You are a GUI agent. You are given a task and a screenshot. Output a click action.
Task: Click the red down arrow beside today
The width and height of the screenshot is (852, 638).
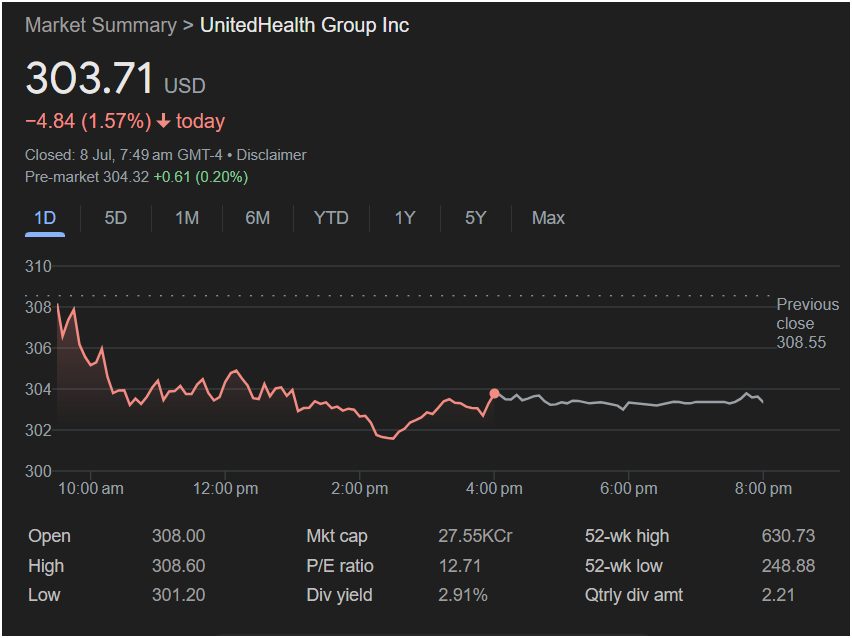163,121
